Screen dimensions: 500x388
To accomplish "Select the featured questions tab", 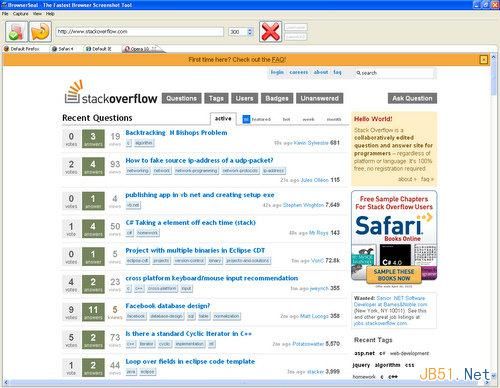I will 261,119.
